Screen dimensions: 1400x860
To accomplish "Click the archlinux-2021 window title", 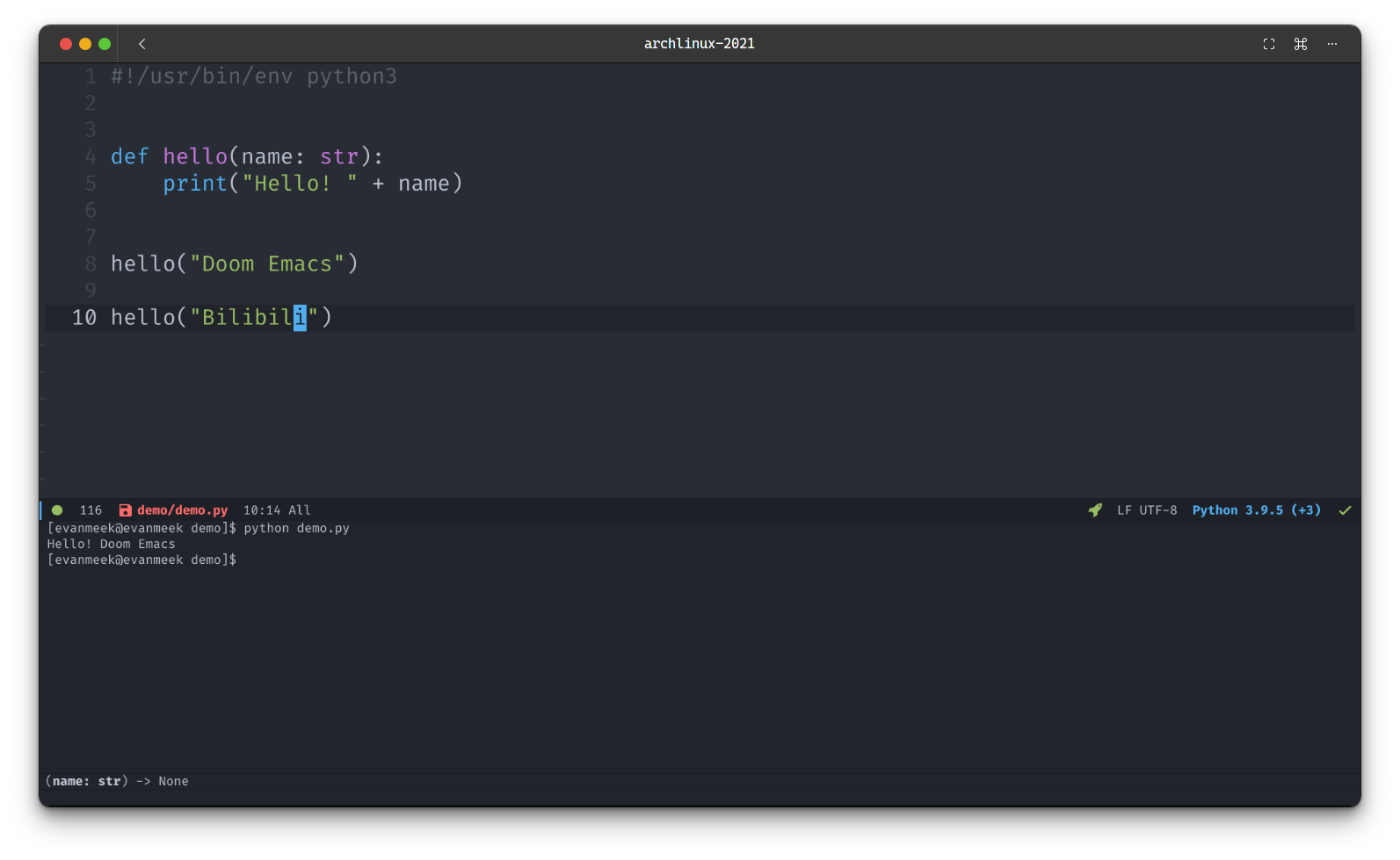I will point(700,44).
